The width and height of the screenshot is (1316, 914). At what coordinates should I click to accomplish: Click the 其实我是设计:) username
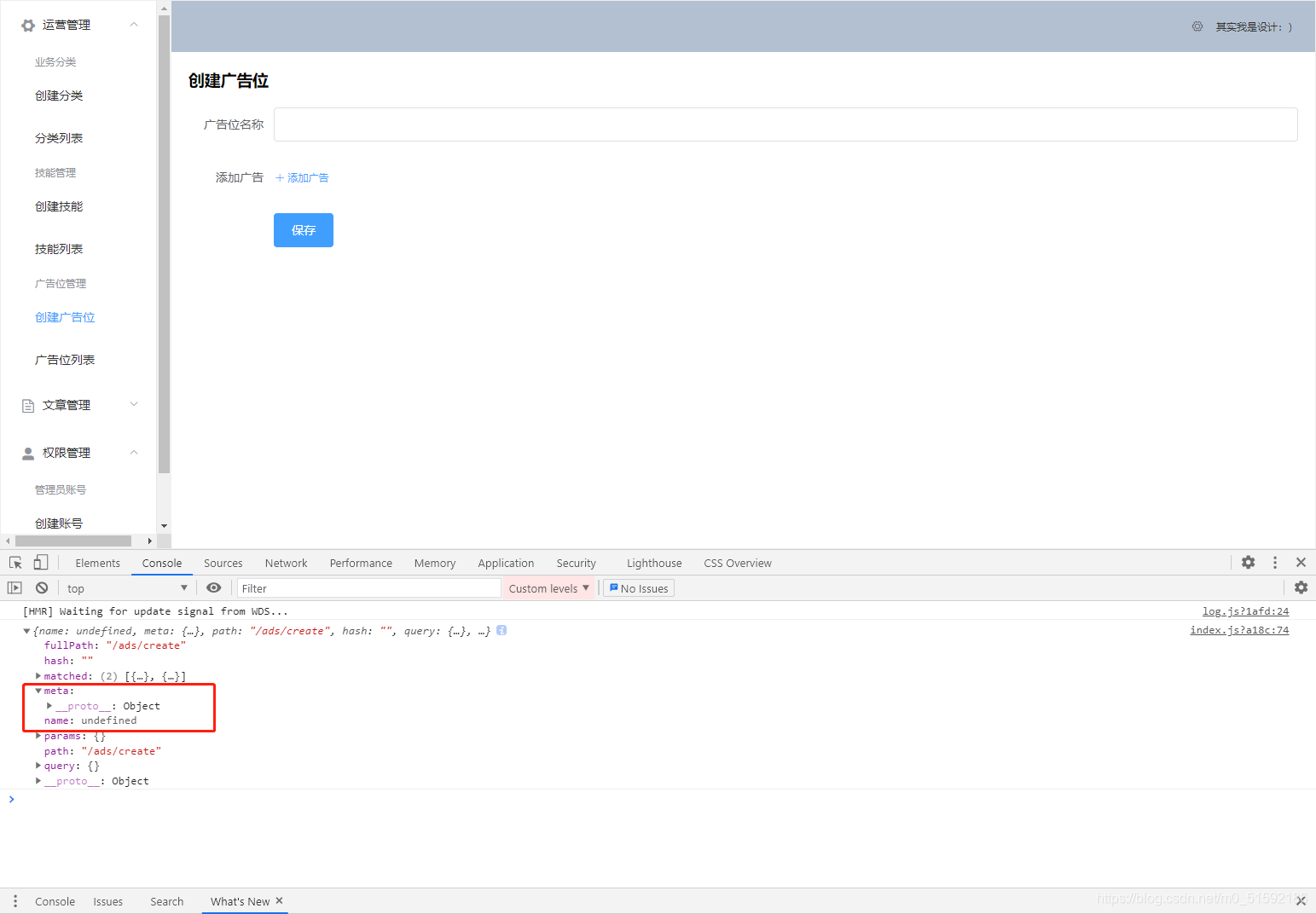[1254, 27]
